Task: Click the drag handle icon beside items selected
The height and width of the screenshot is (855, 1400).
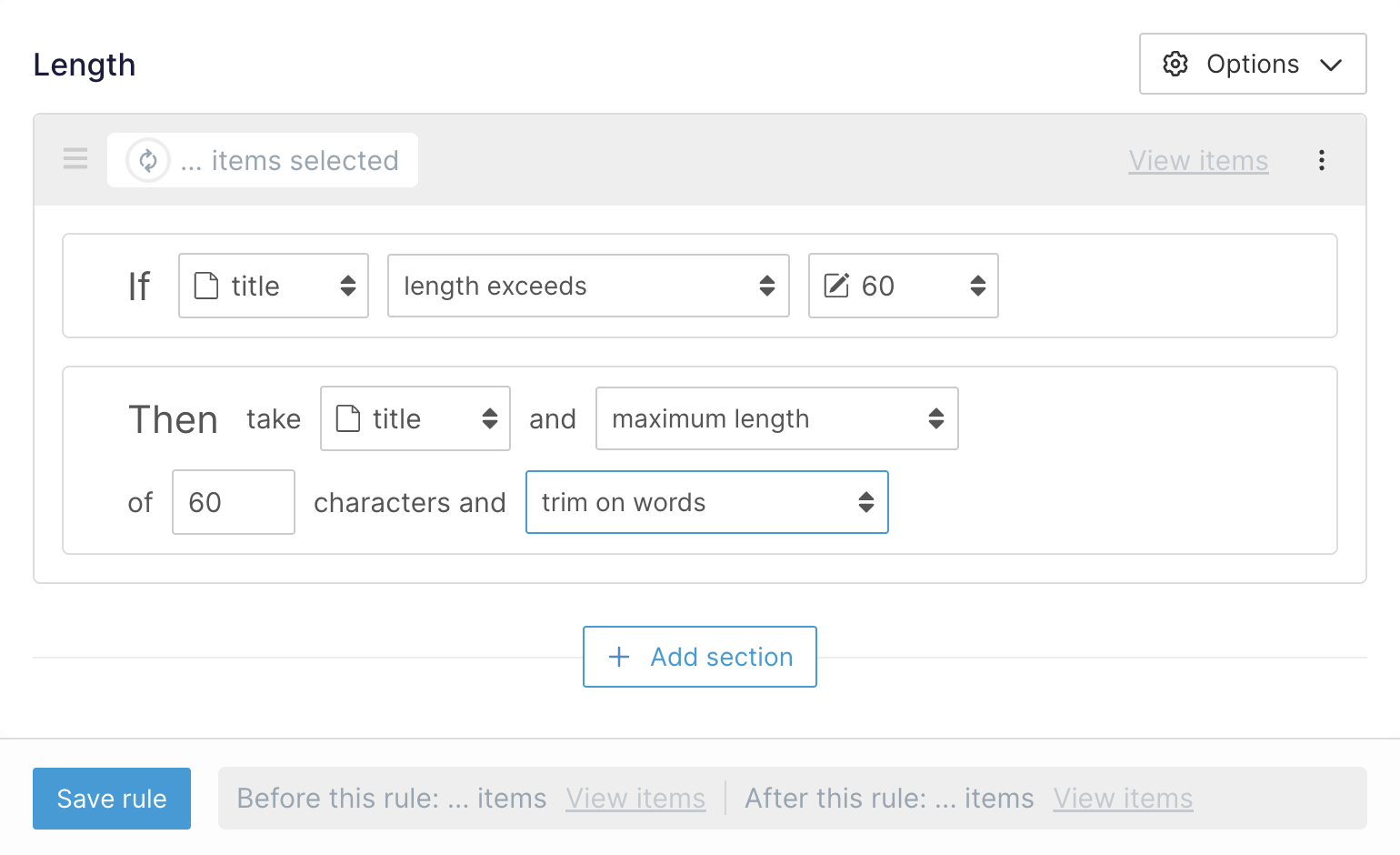Action: [x=75, y=159]
